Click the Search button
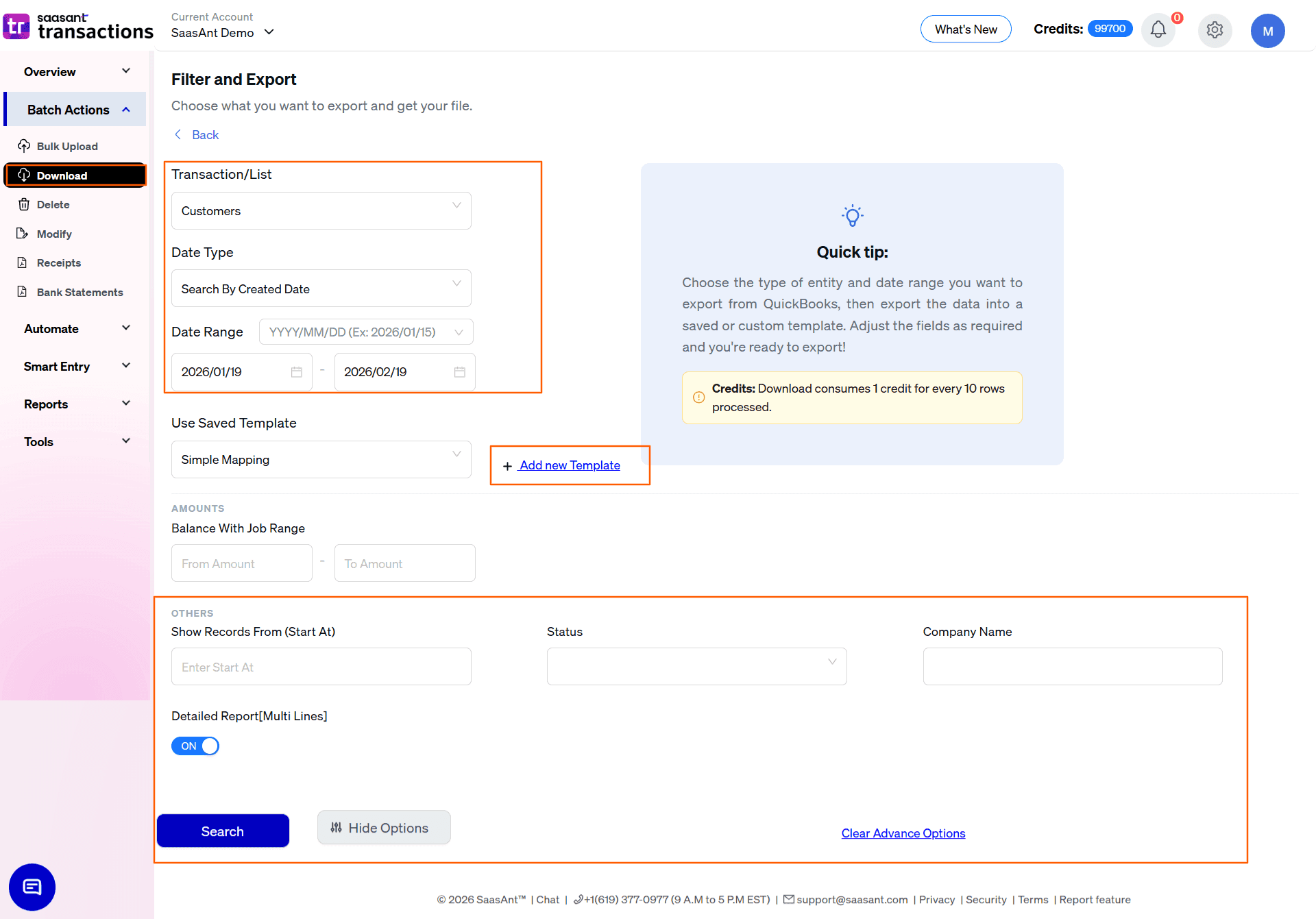Viewport: 1316px width, 921px height. (x=223, y=831)
